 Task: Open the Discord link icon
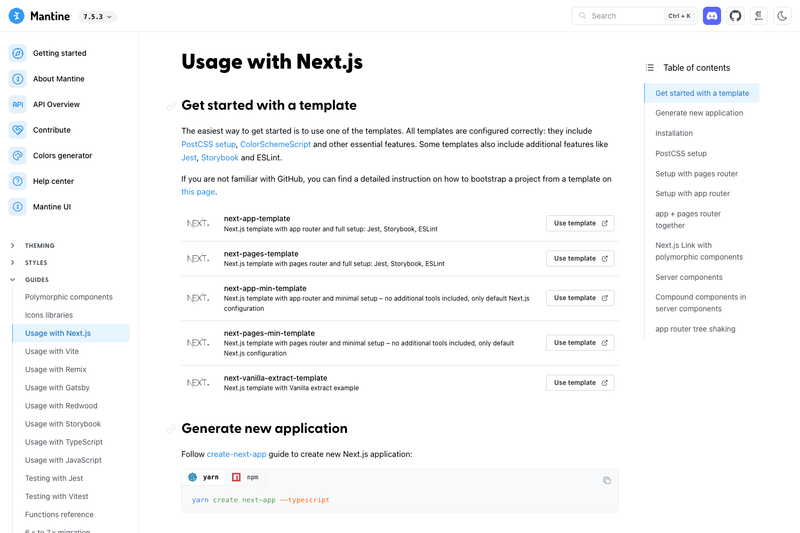712,16
